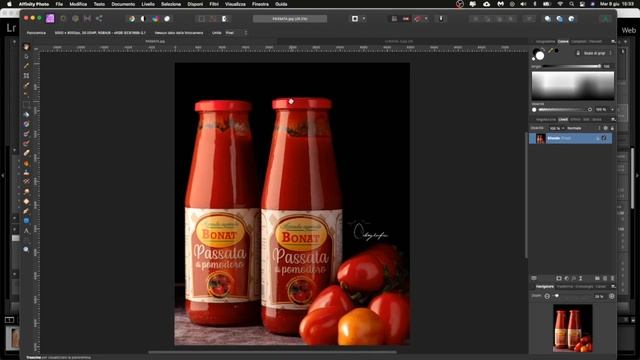Viewport: 640px width, 360px height.
Task: Open the Seleziona menu
Action: coord(171,4)
